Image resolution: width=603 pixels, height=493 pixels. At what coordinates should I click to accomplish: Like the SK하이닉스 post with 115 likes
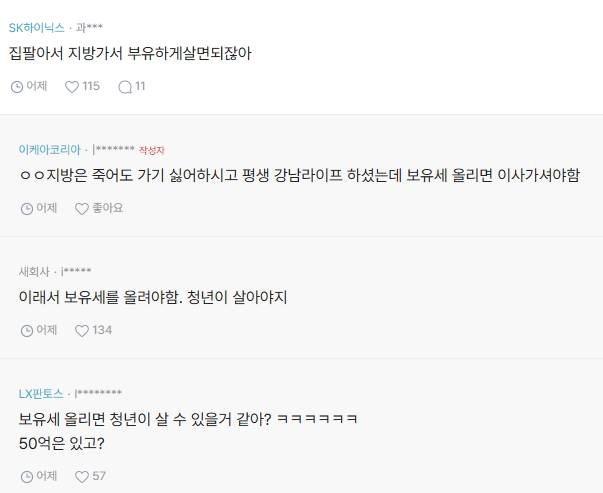tap(72, 87)
